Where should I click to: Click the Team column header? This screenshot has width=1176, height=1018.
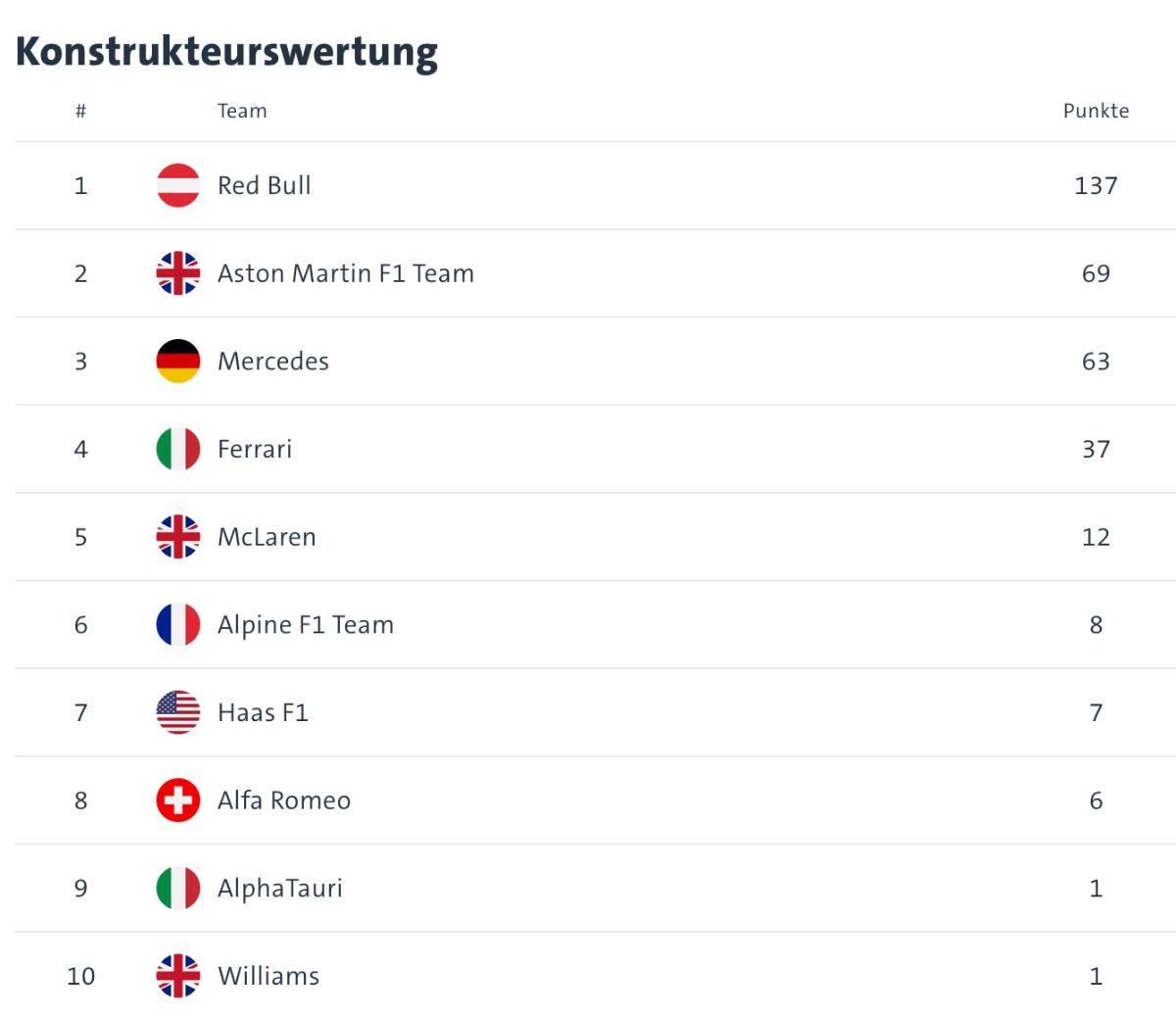click(x=242, y=111)
